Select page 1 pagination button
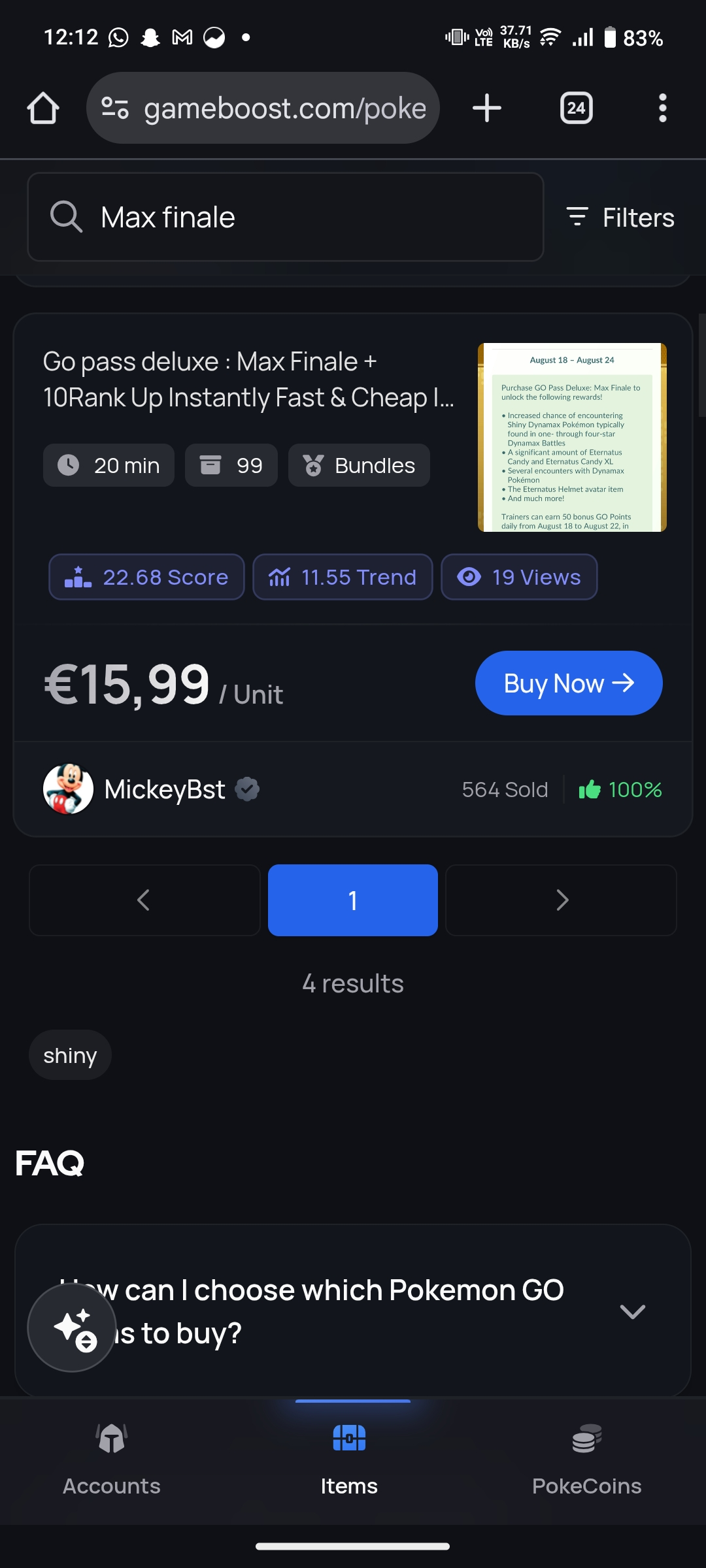Image resolution: width=706 pixels, height=1568 pixels. (x=353, y=900)
